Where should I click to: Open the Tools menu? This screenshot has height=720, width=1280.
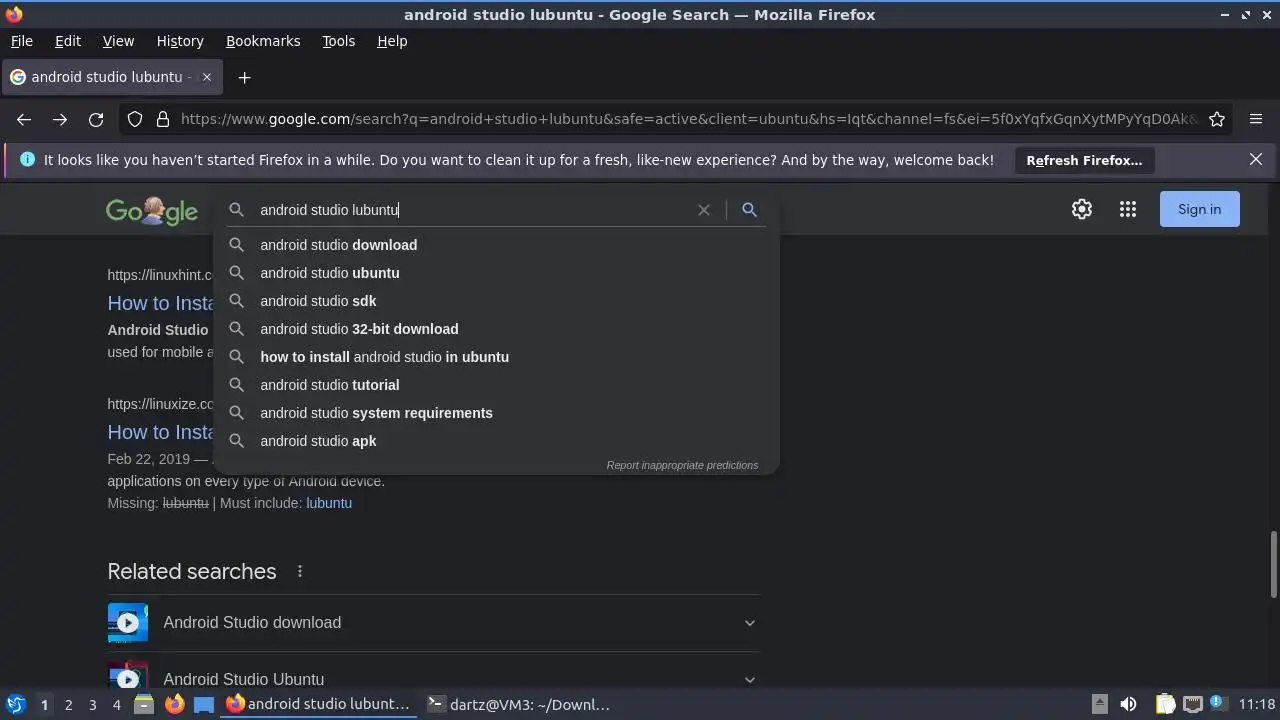tap(338, 41)
